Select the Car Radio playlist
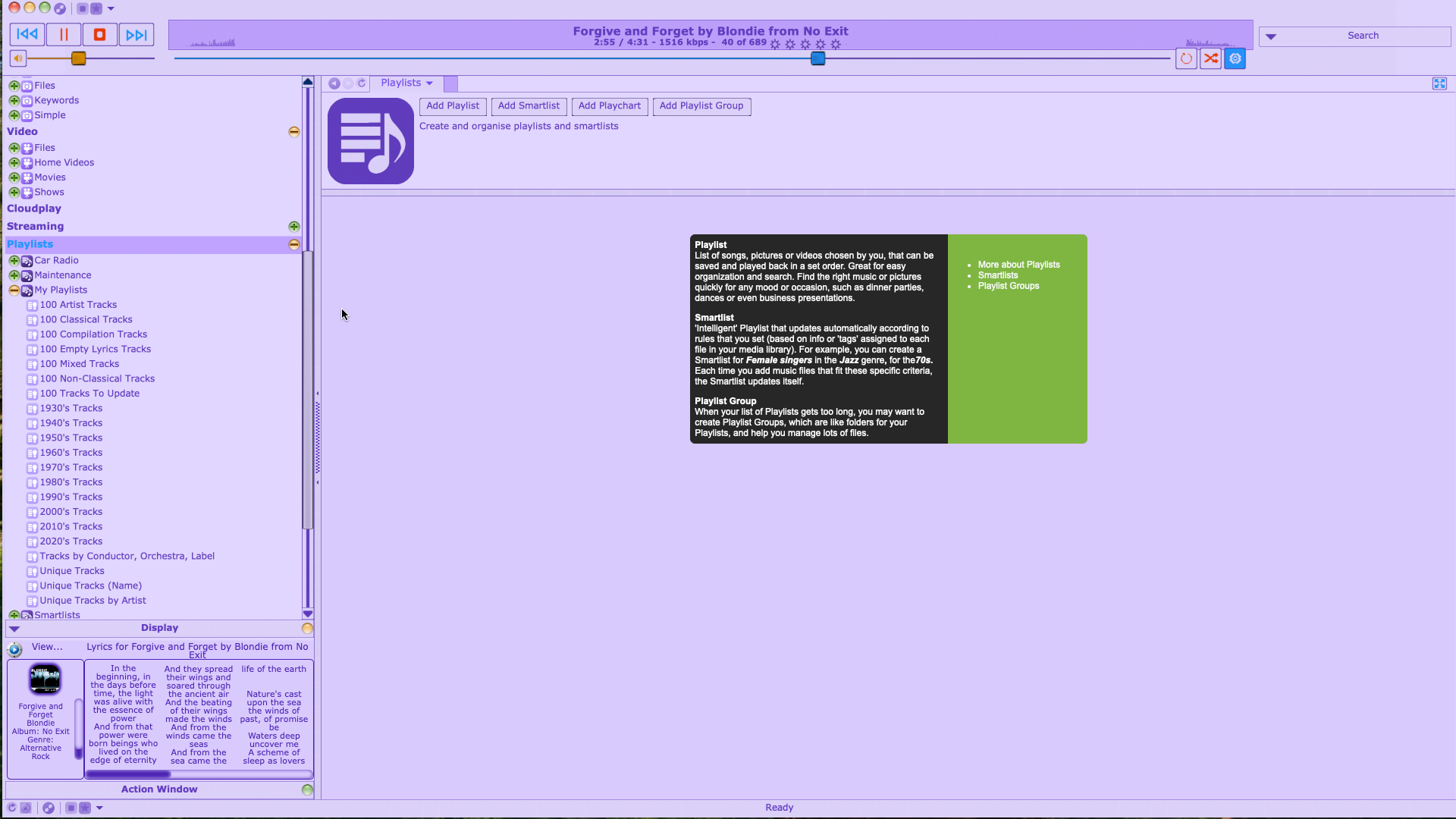The height and width of the screenshot is (819, 1456). point(56,260)
